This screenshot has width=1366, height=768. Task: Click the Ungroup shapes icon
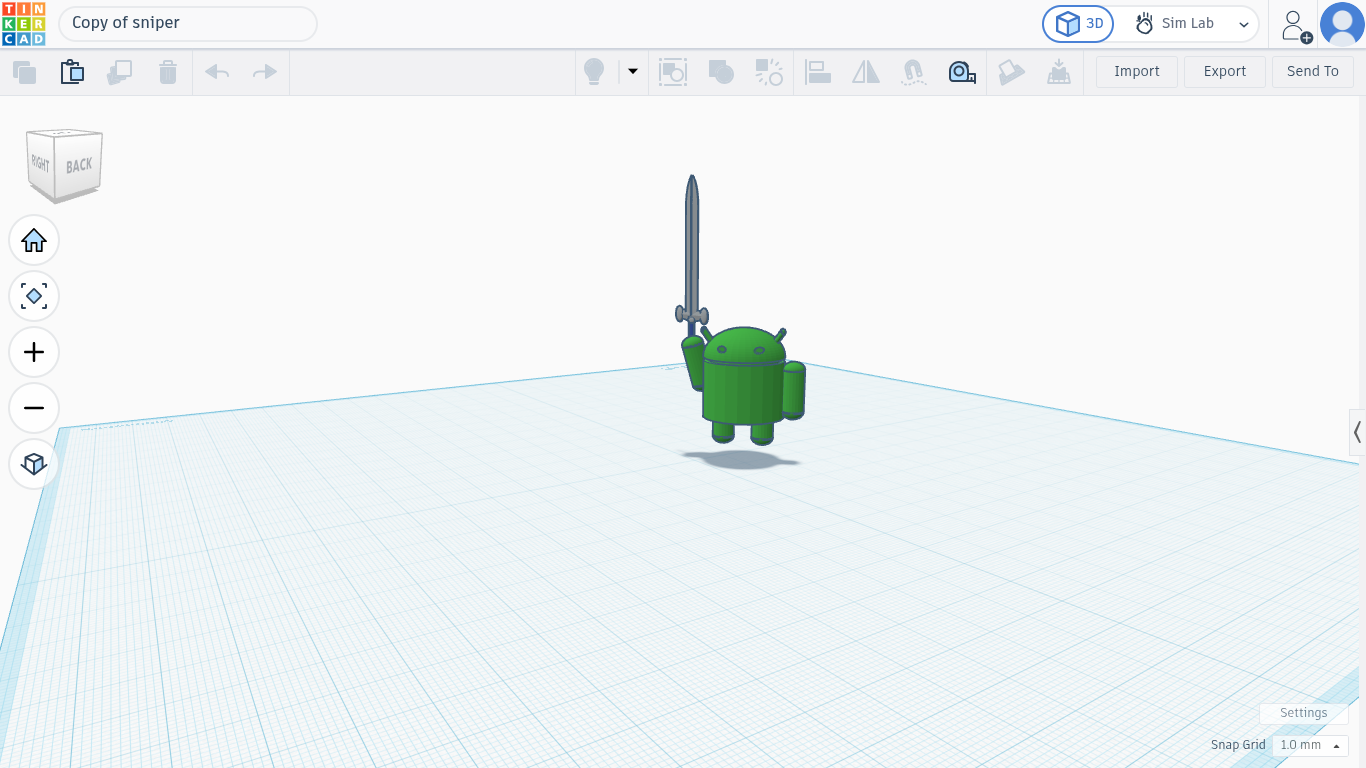point(769,72)
